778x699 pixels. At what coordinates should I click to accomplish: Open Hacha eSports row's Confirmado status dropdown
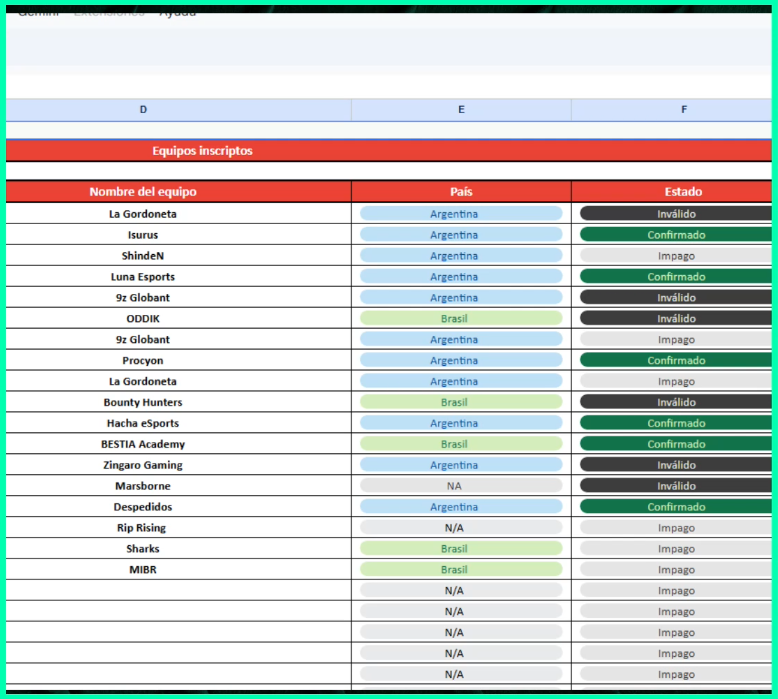coord(676,423)
